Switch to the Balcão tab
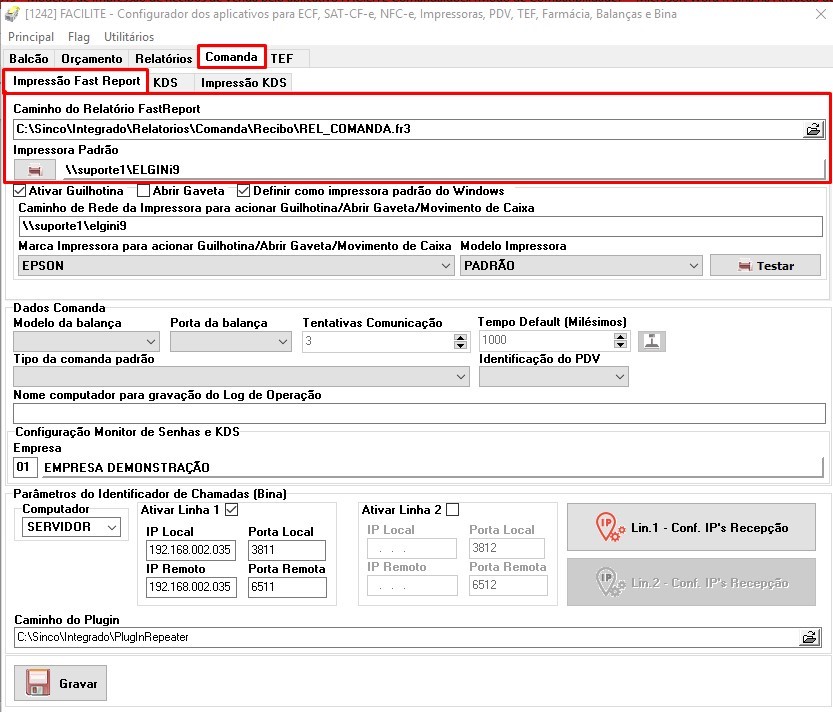Screen dimensions: 833x712 click(29, 58)
